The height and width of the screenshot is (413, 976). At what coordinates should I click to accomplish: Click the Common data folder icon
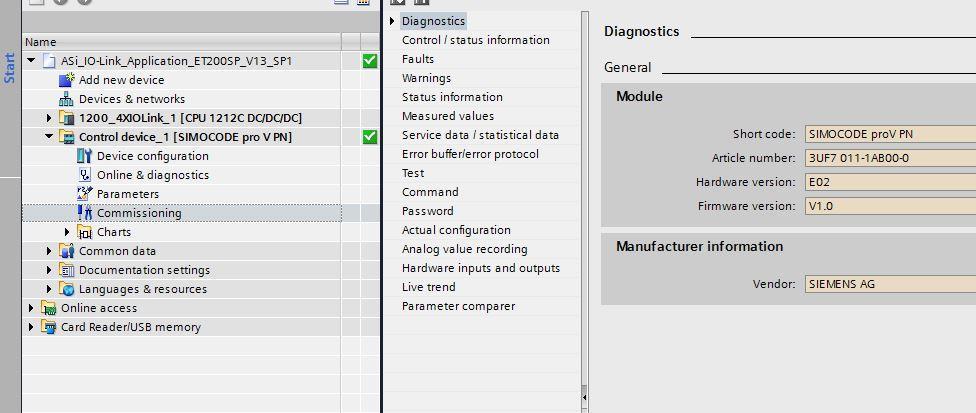pos(67,251)
